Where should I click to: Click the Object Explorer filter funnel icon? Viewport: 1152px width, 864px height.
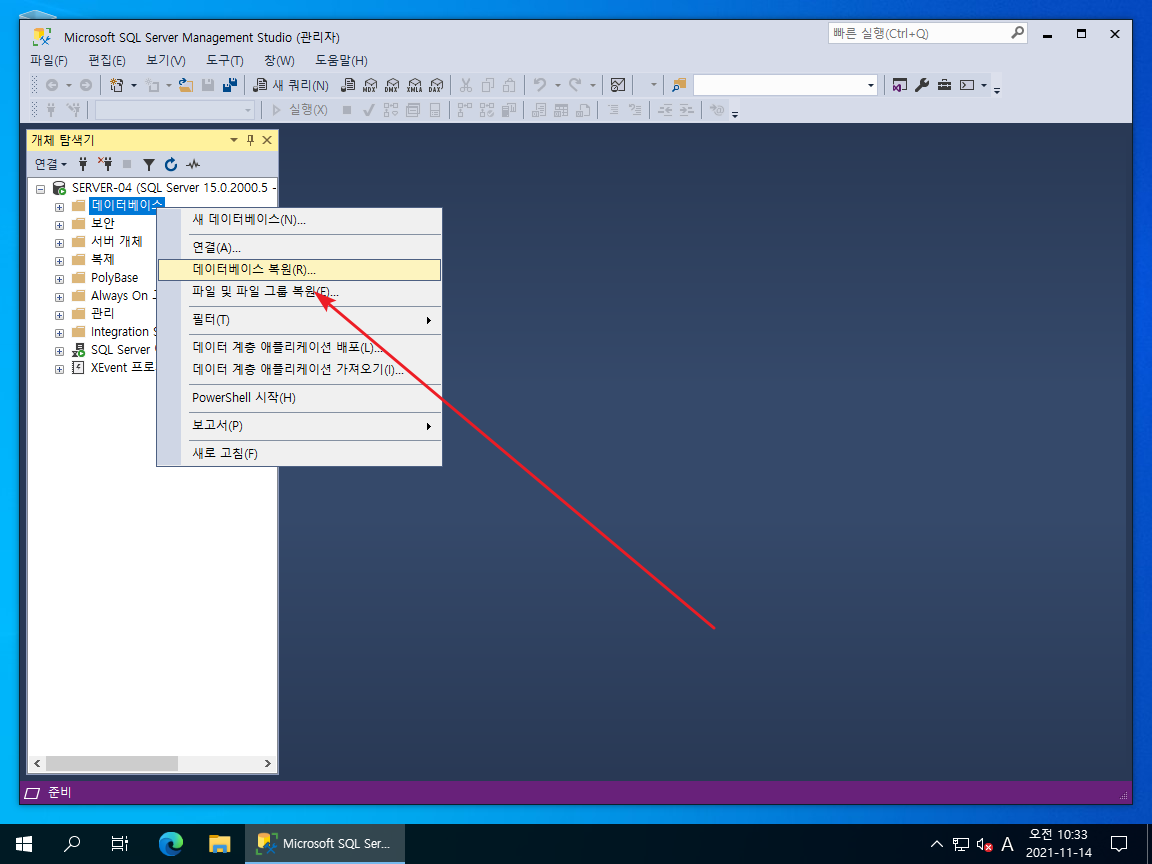pos(148,164)
